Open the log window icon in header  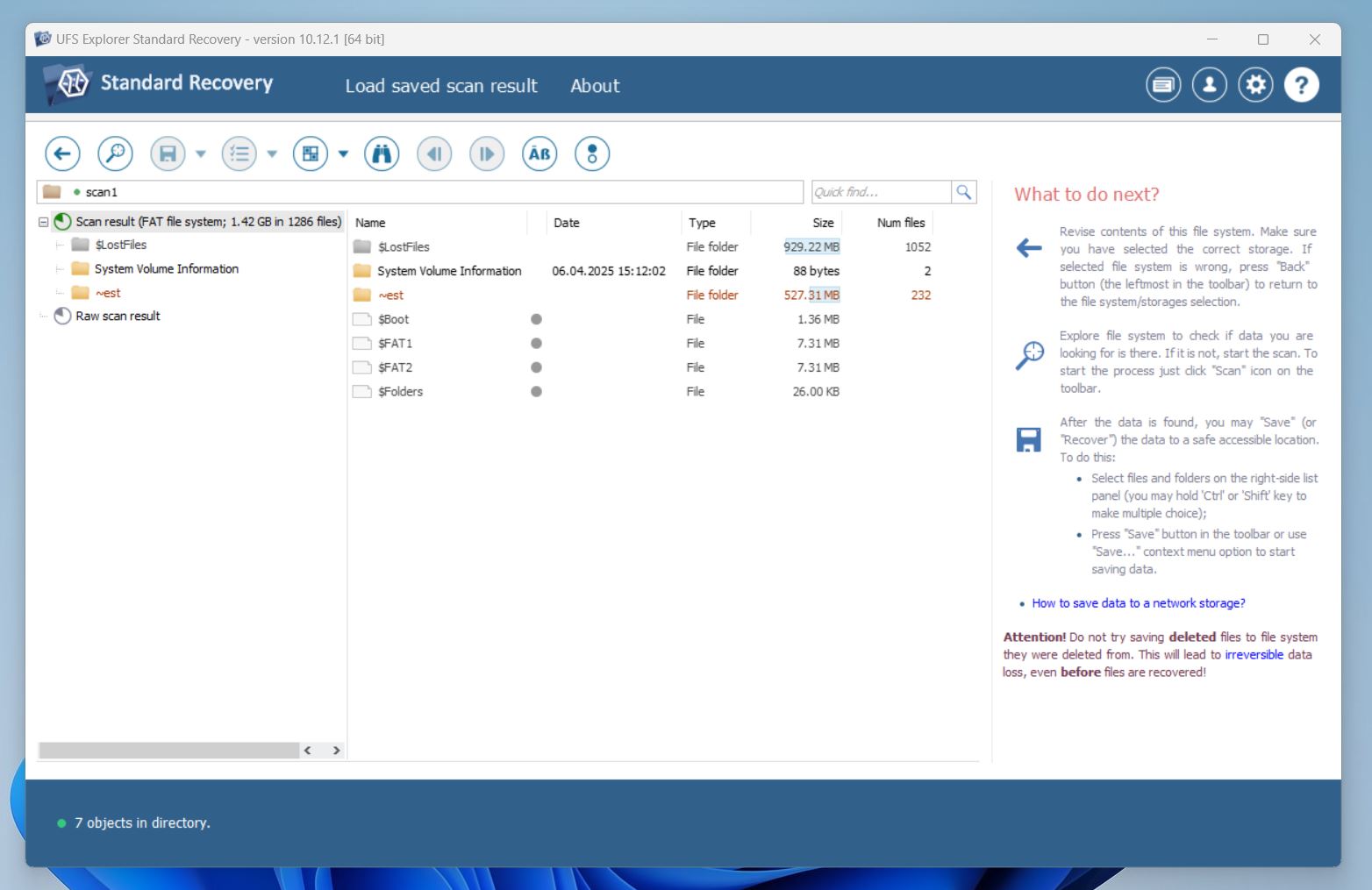tap(1163, 85)
